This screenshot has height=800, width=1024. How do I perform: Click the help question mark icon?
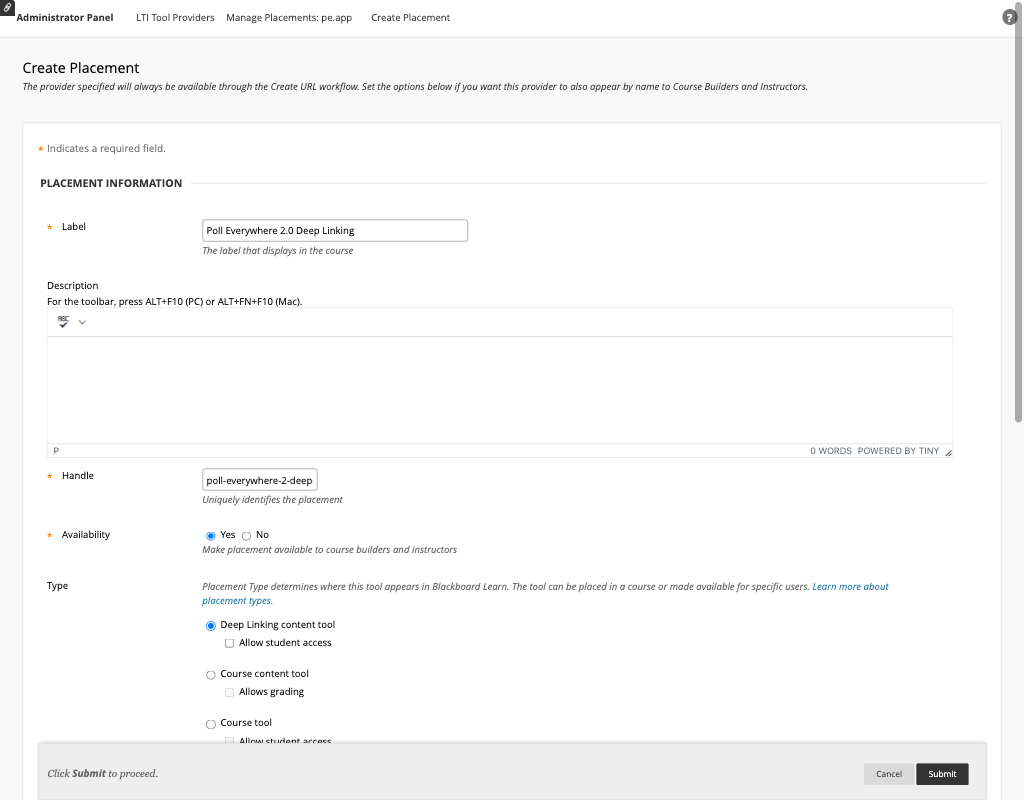1009,18
